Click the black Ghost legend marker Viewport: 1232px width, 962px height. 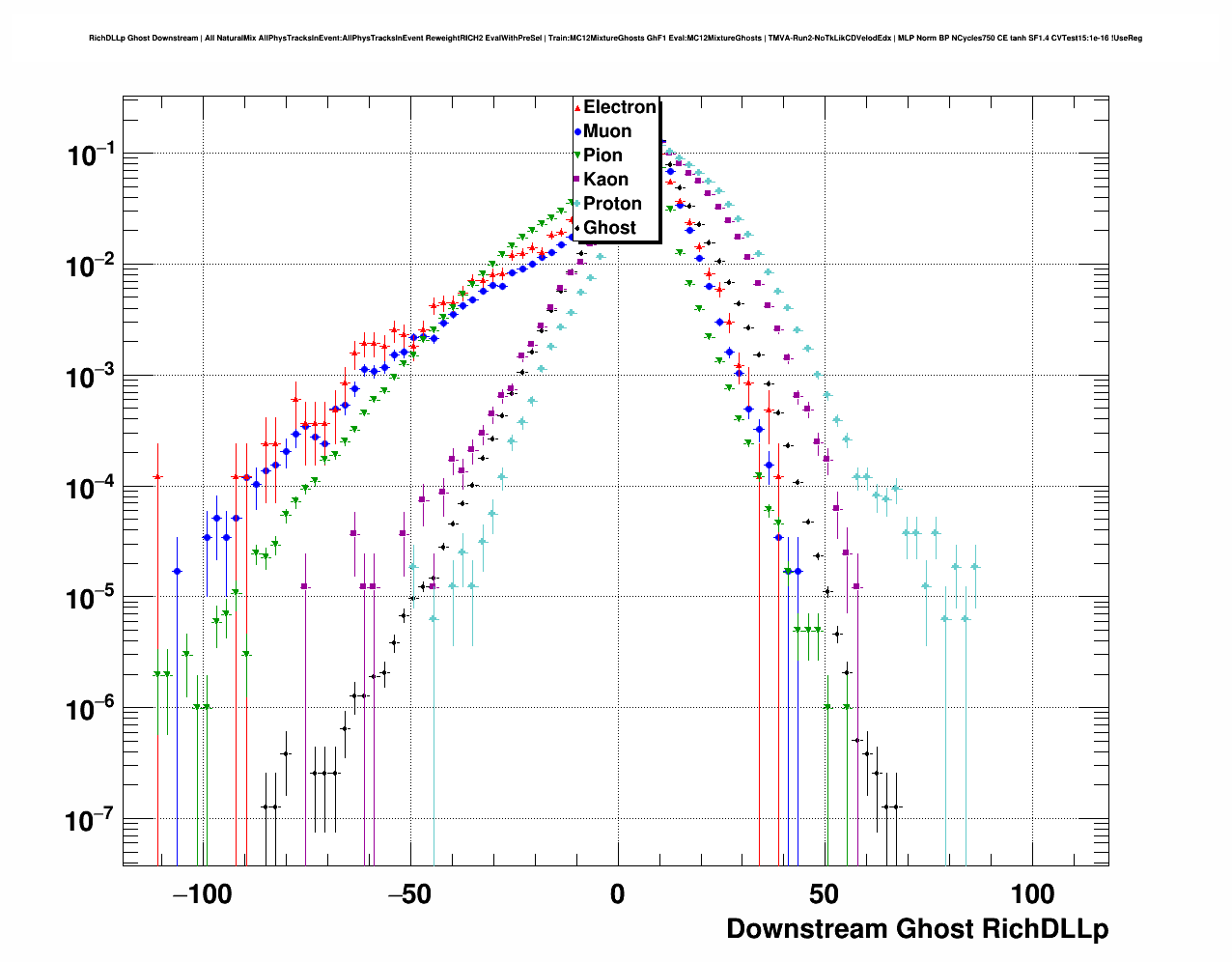[577, 229]
